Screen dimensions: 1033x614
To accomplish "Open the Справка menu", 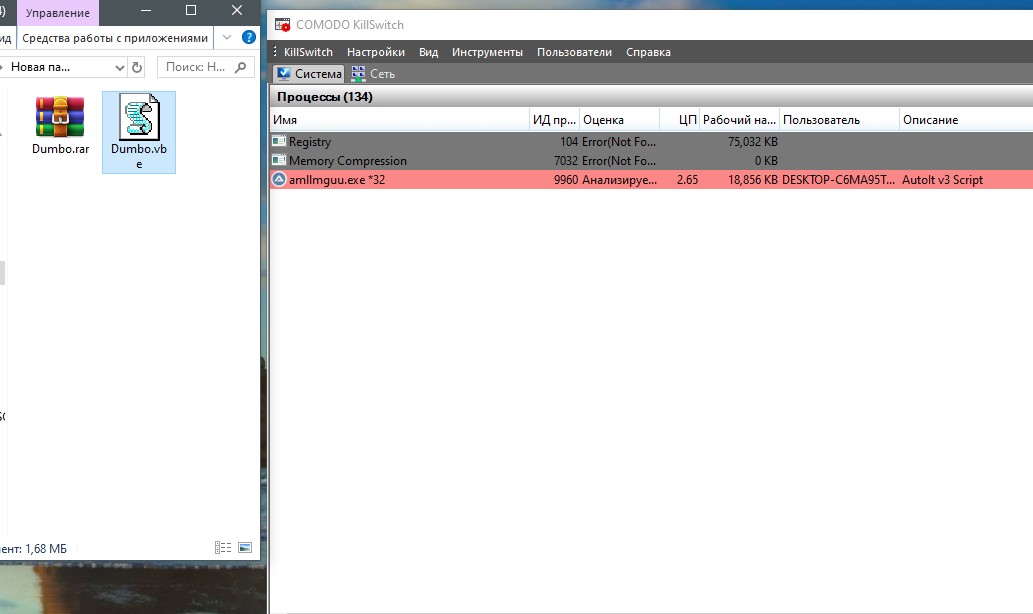I will (x=648, y=52).
